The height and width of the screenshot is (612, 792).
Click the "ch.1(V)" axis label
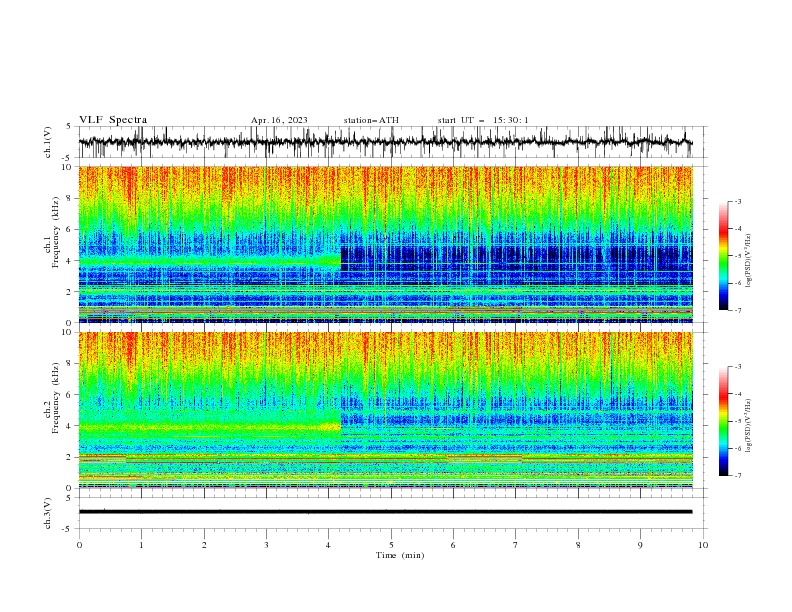click(x=48, y=142)
